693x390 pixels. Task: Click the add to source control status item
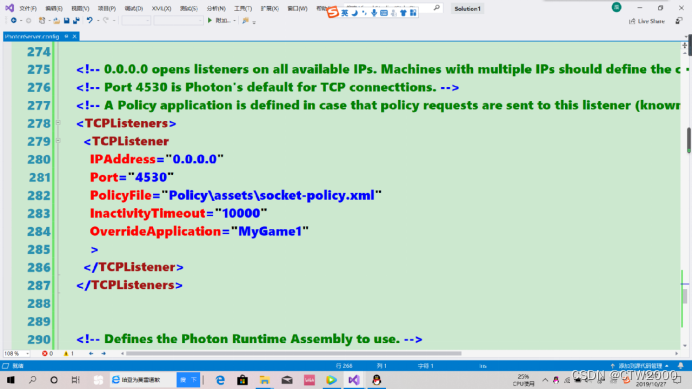click(640, 366)
